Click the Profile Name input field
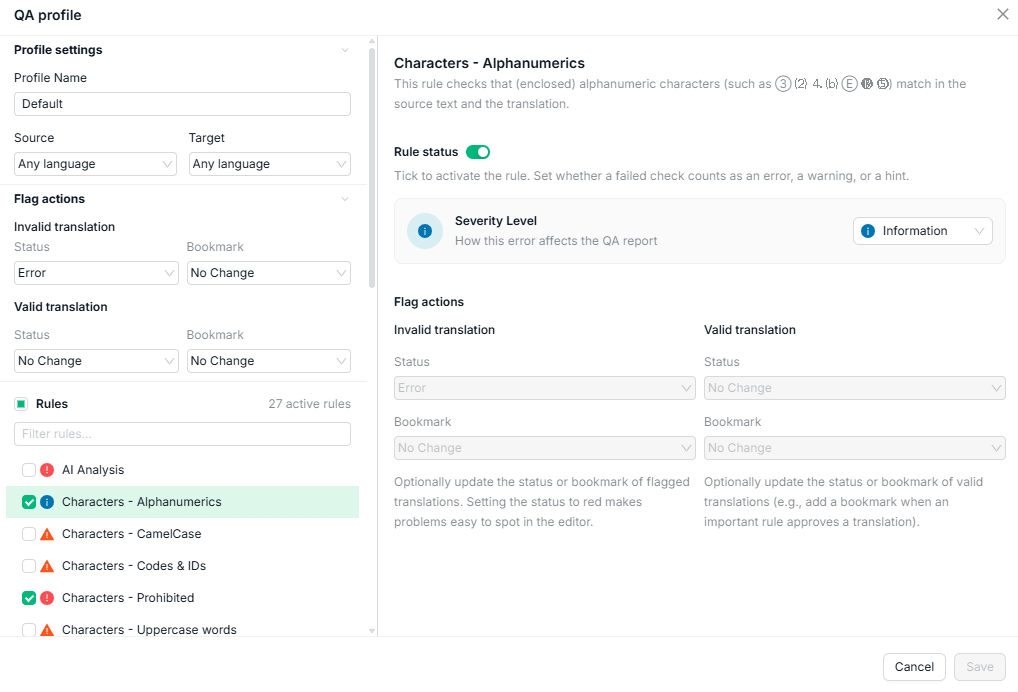The width and height of the screenshot is (1018, 692). (182, 104)
